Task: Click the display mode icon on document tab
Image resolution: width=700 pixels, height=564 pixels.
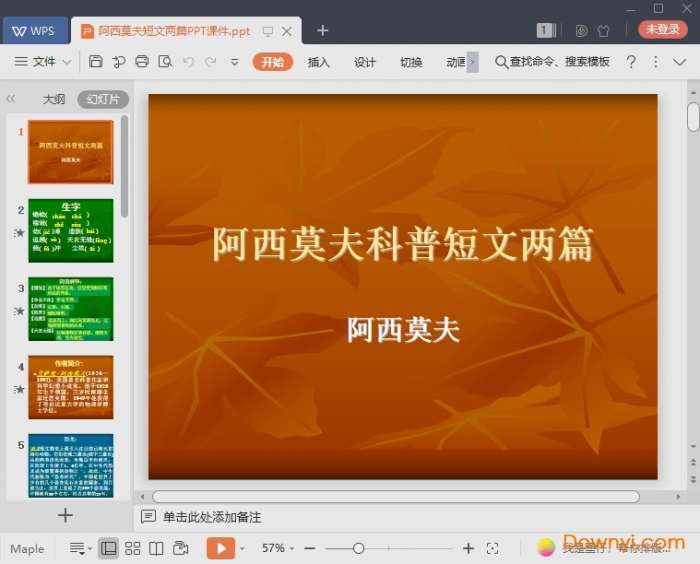Action: pyautogui.click(x=268, y=31)
